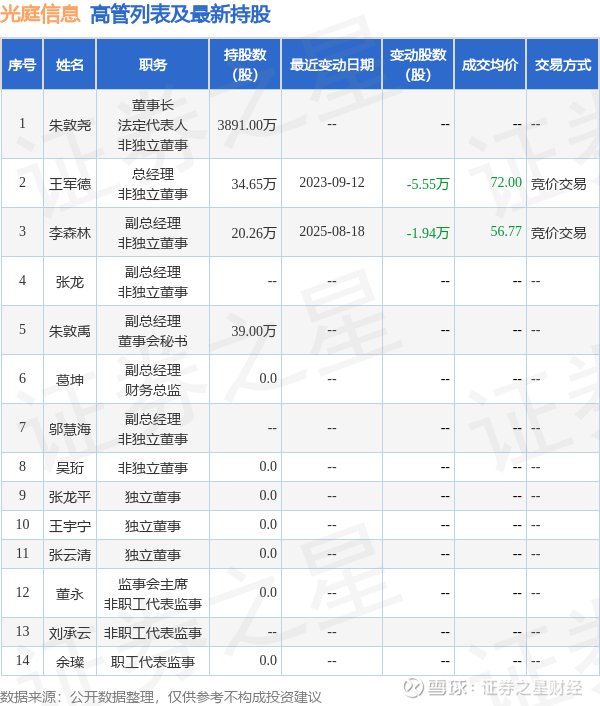Click the change value -5.55万

coord(428,184)
